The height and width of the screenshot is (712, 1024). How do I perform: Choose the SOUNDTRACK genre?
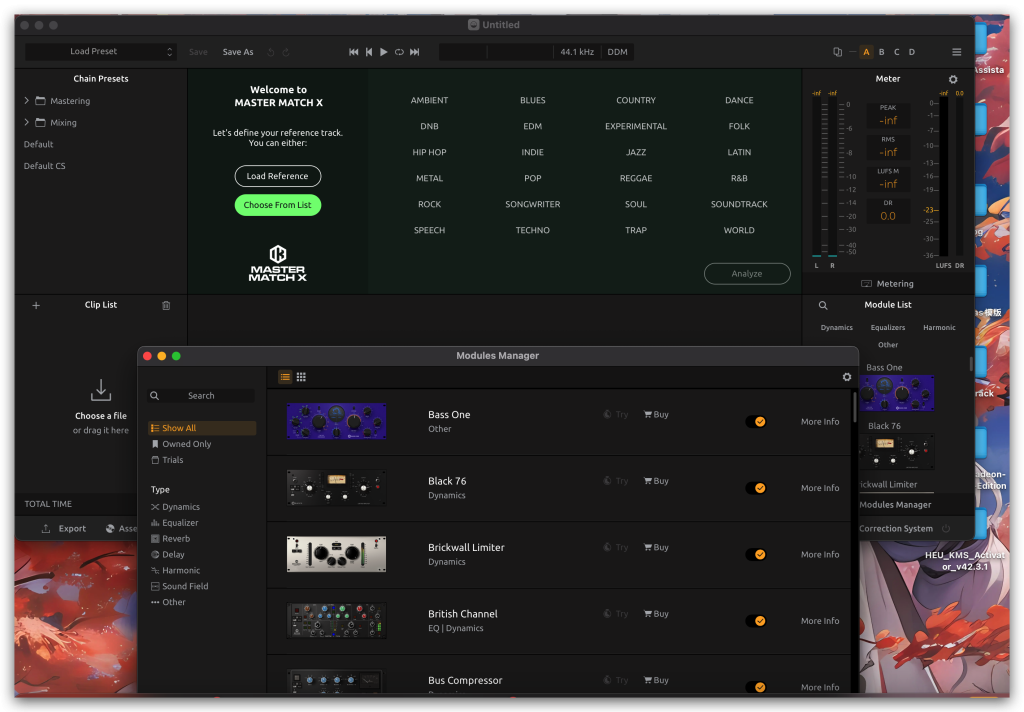tap(739, 204)
